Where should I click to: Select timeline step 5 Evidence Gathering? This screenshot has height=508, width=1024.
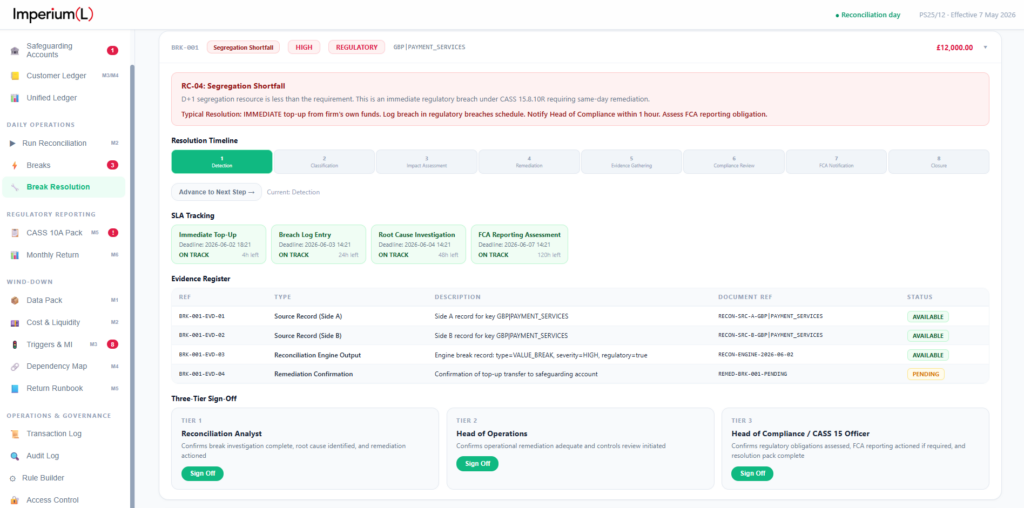coord(632,162)
